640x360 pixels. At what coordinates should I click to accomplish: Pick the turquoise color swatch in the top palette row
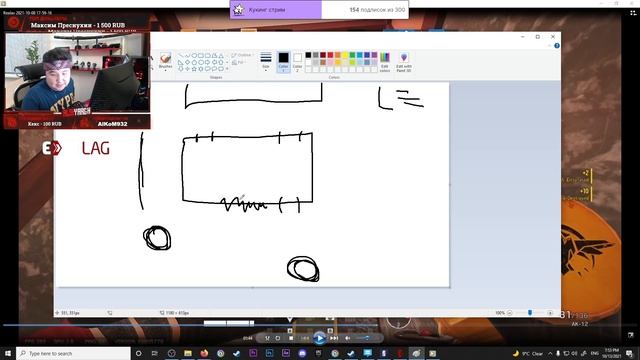click(x=360, y=55)
